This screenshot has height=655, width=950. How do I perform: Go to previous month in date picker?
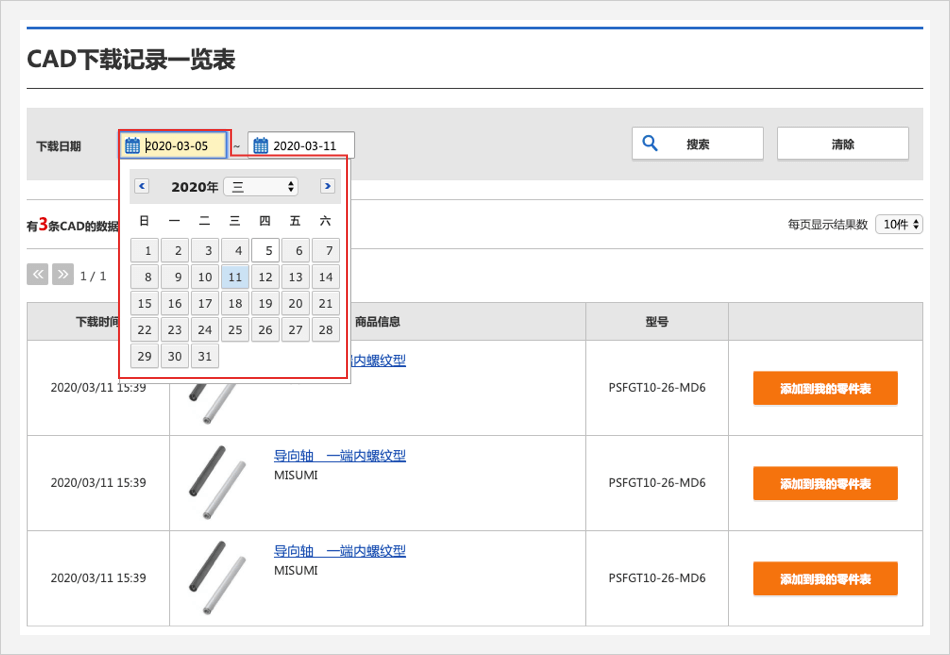coord(142,186)
